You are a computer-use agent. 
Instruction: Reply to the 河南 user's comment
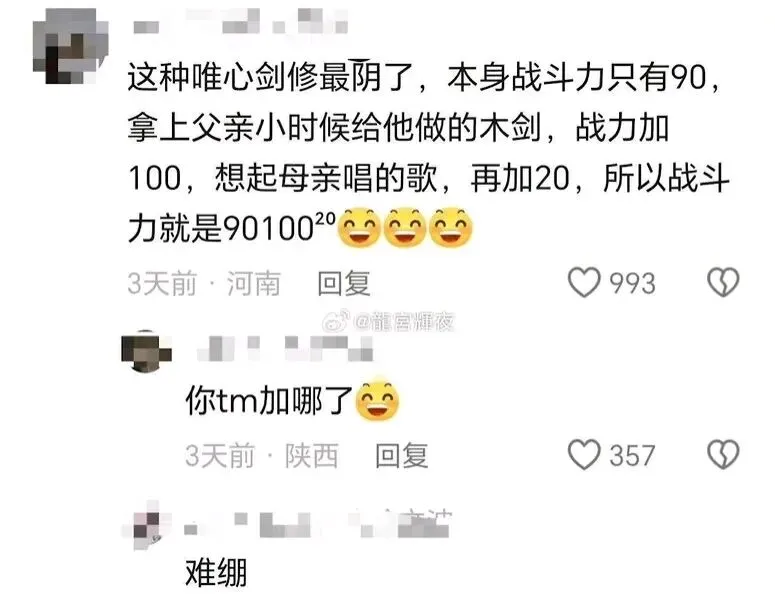[x=344, y=283]
